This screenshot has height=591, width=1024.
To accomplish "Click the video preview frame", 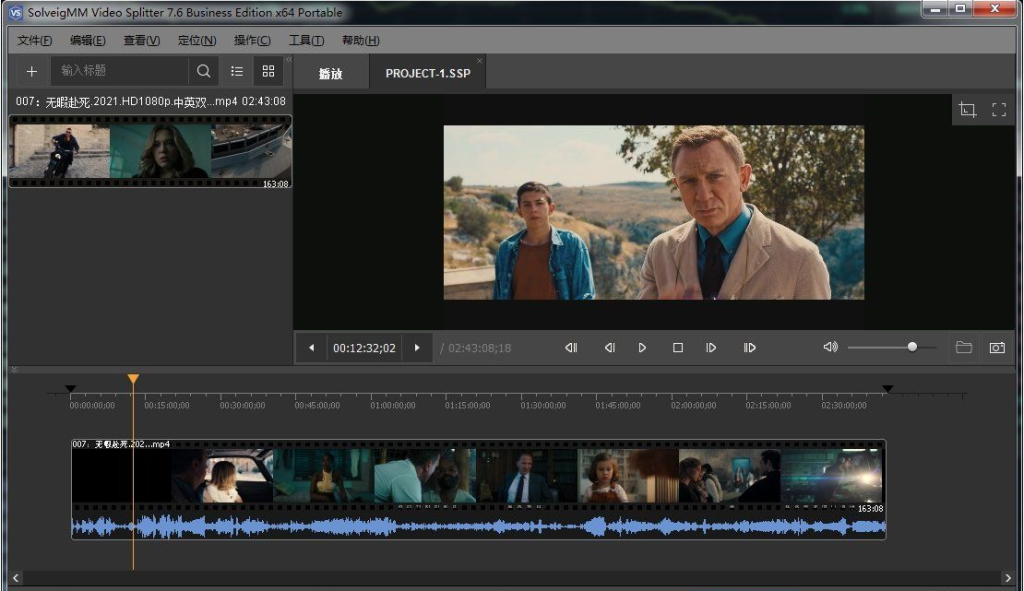I will [654, 212].
